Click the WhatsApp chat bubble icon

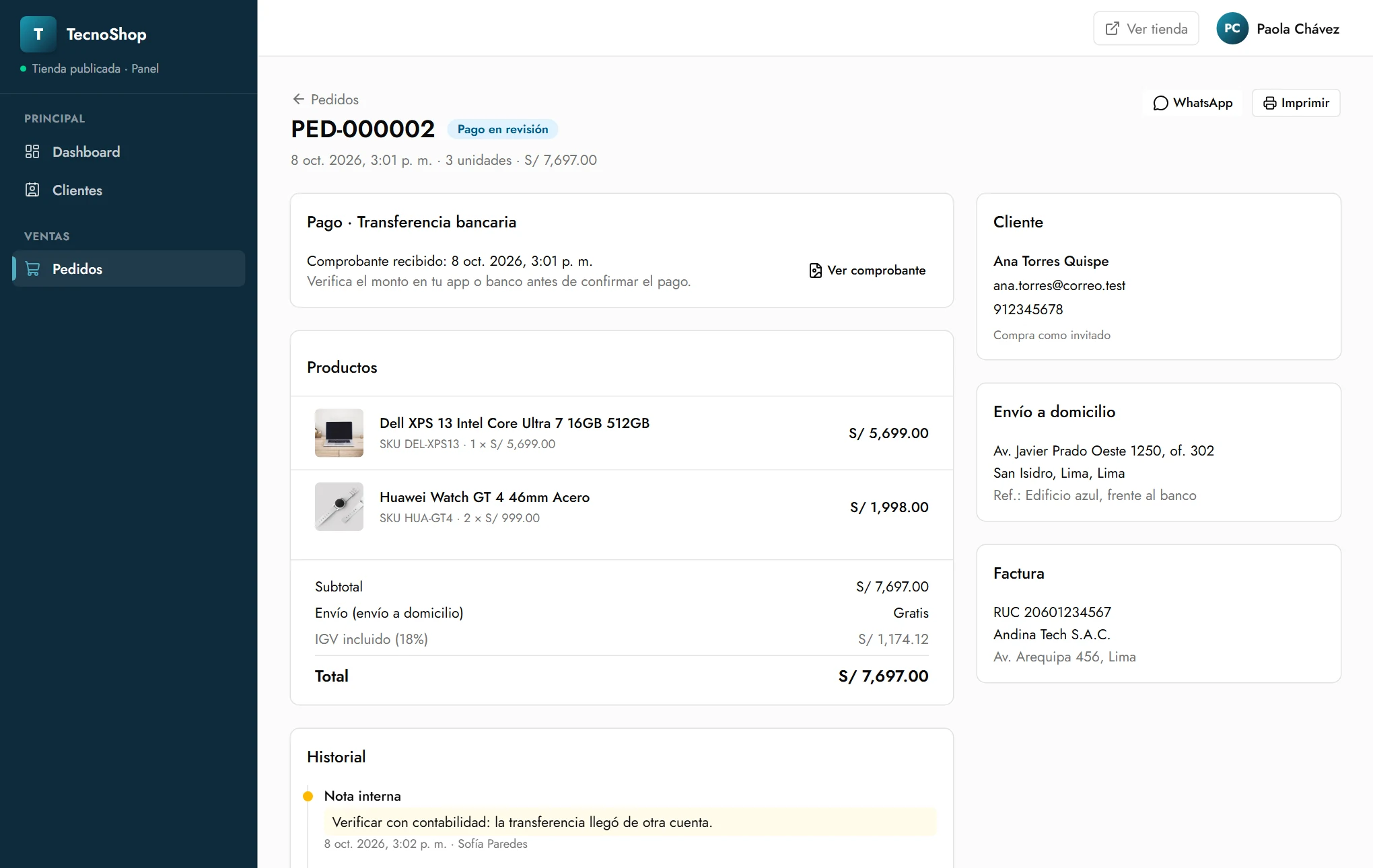(x=1160, y=103)
